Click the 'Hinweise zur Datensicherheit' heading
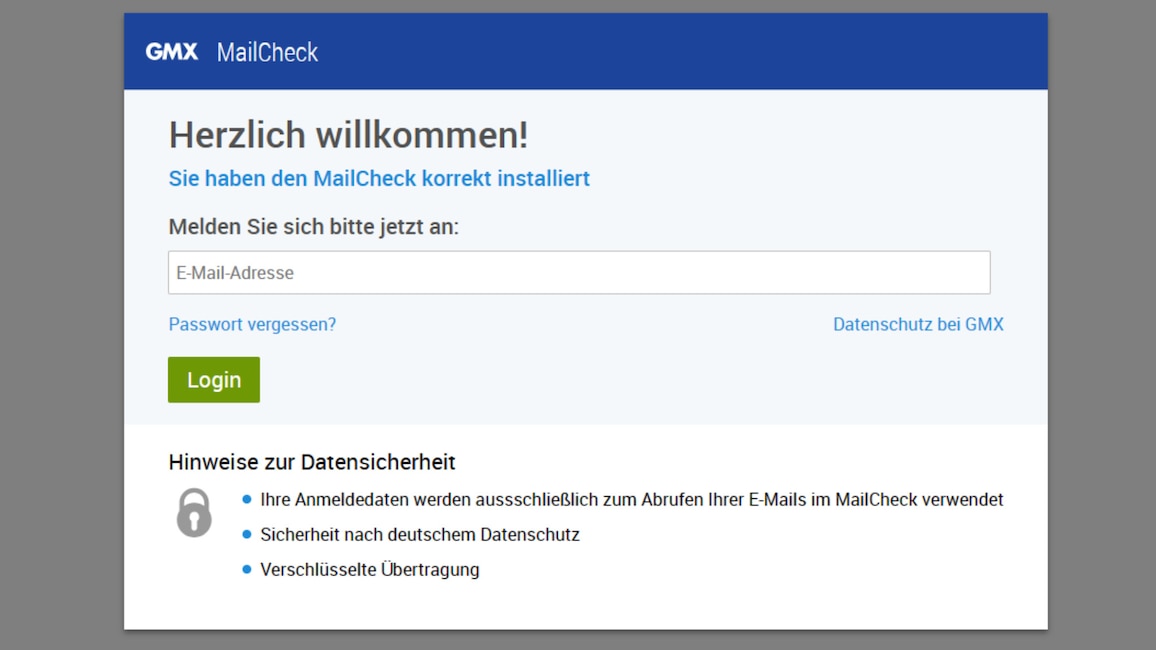The image size is (1156, 650). pos(312,462)
